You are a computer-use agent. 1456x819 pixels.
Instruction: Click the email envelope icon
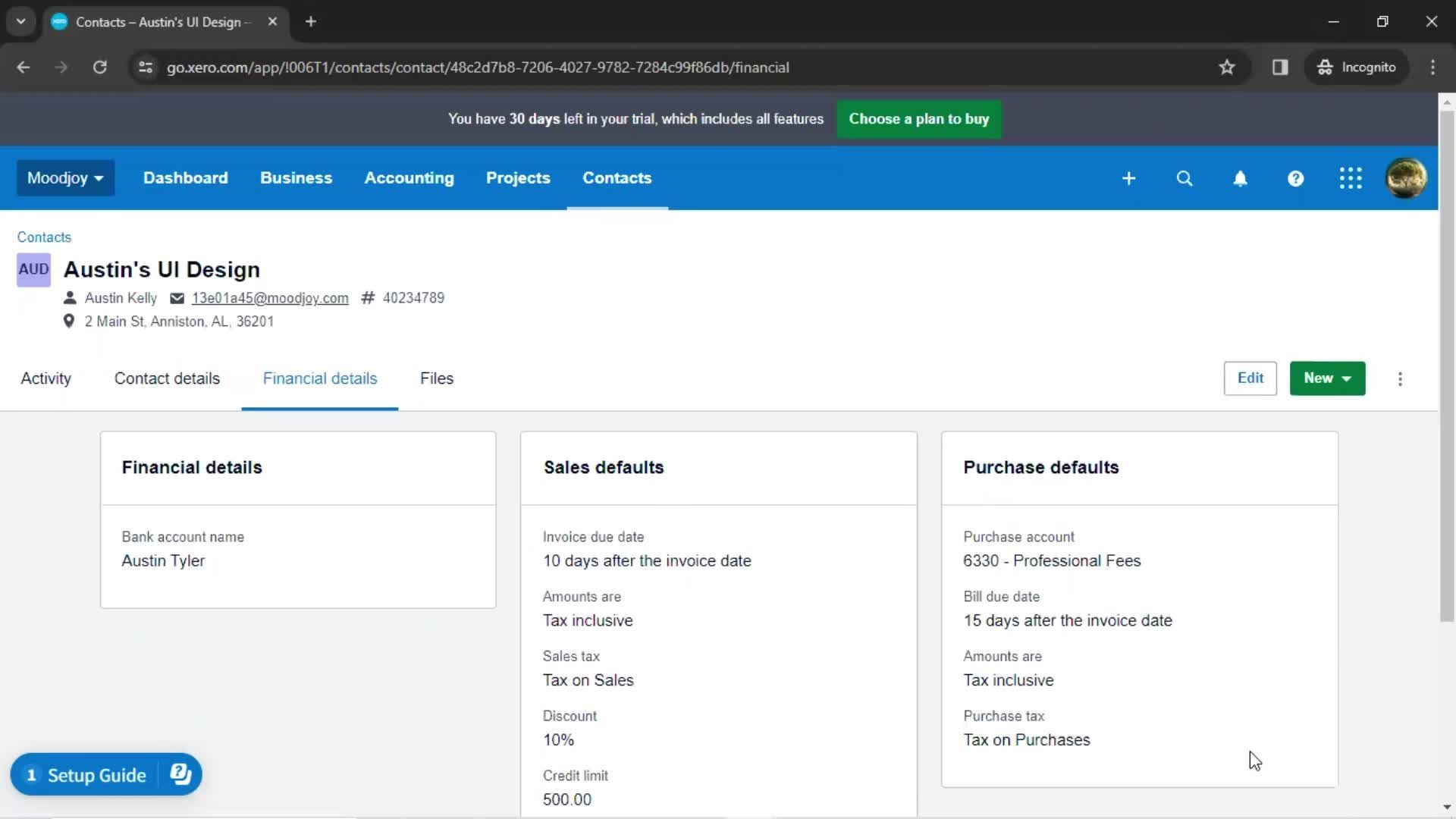[177, 299]
